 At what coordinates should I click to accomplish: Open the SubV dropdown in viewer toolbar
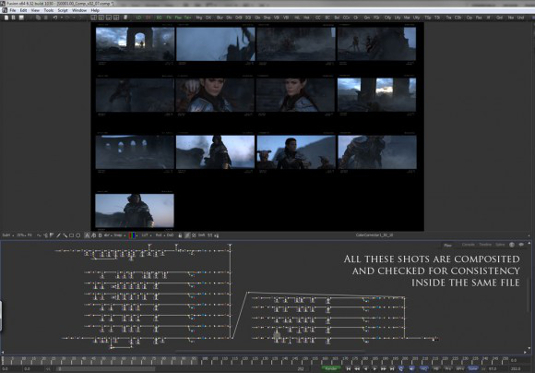(8, 235)
